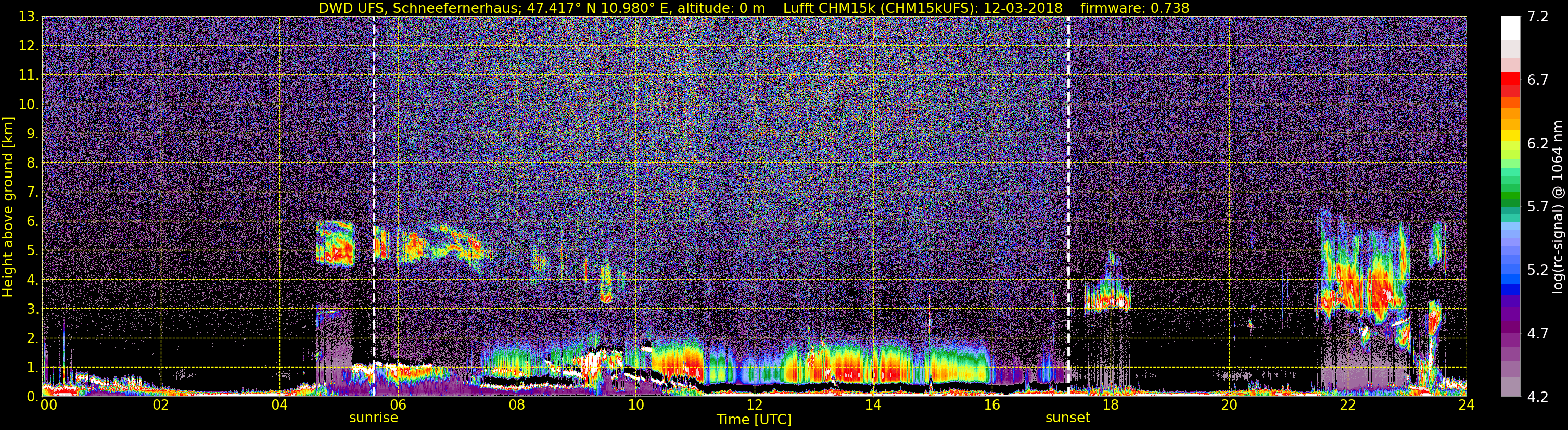Click the colorbar tick value 4.2
1568x430 pixels.
click(1538, 397)
